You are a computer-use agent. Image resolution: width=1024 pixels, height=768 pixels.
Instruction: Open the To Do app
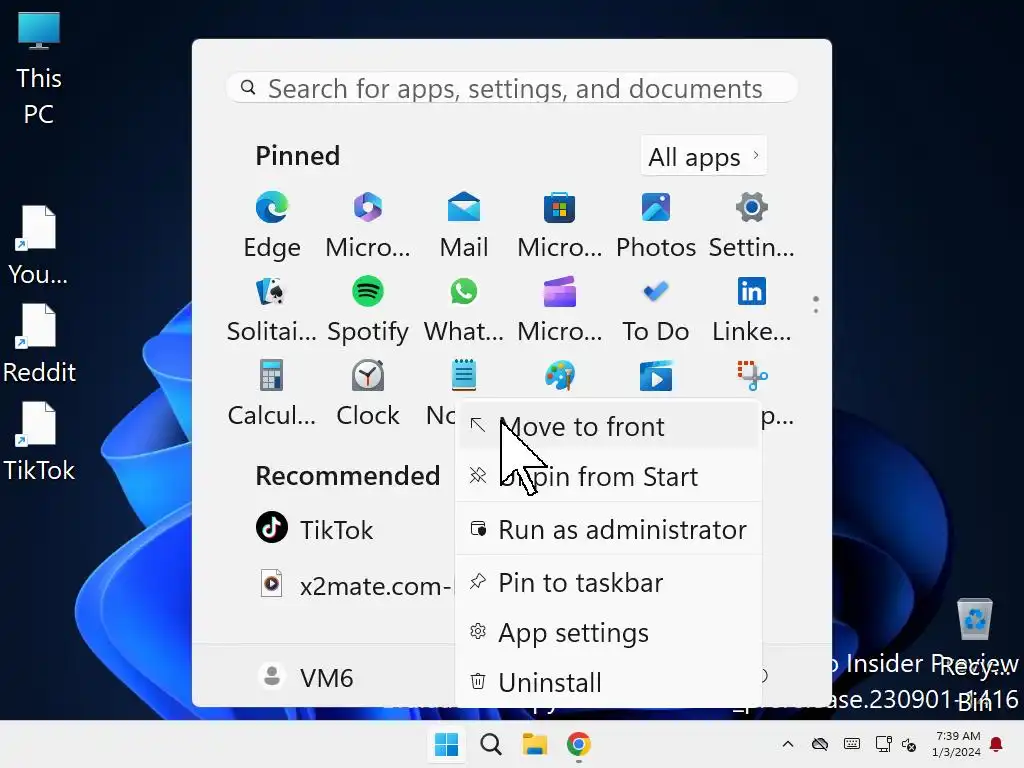tap(656, 310)
